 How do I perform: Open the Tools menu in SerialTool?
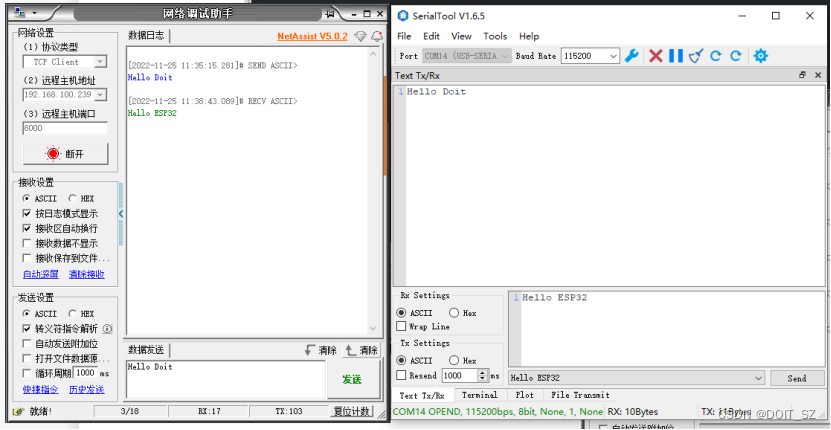(495, 36)
